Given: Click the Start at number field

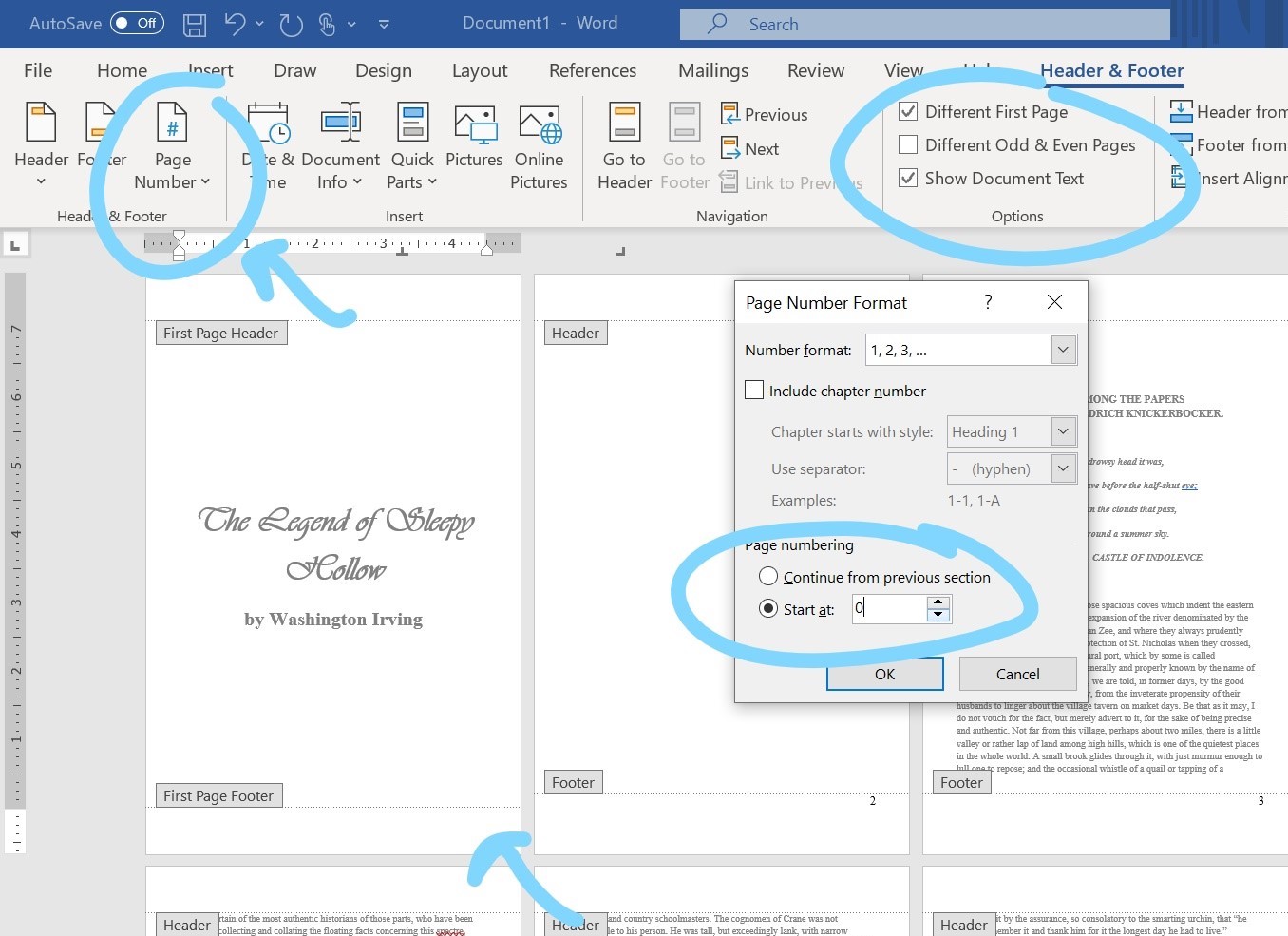Looking at the screenshot, I should coord(889,609).
